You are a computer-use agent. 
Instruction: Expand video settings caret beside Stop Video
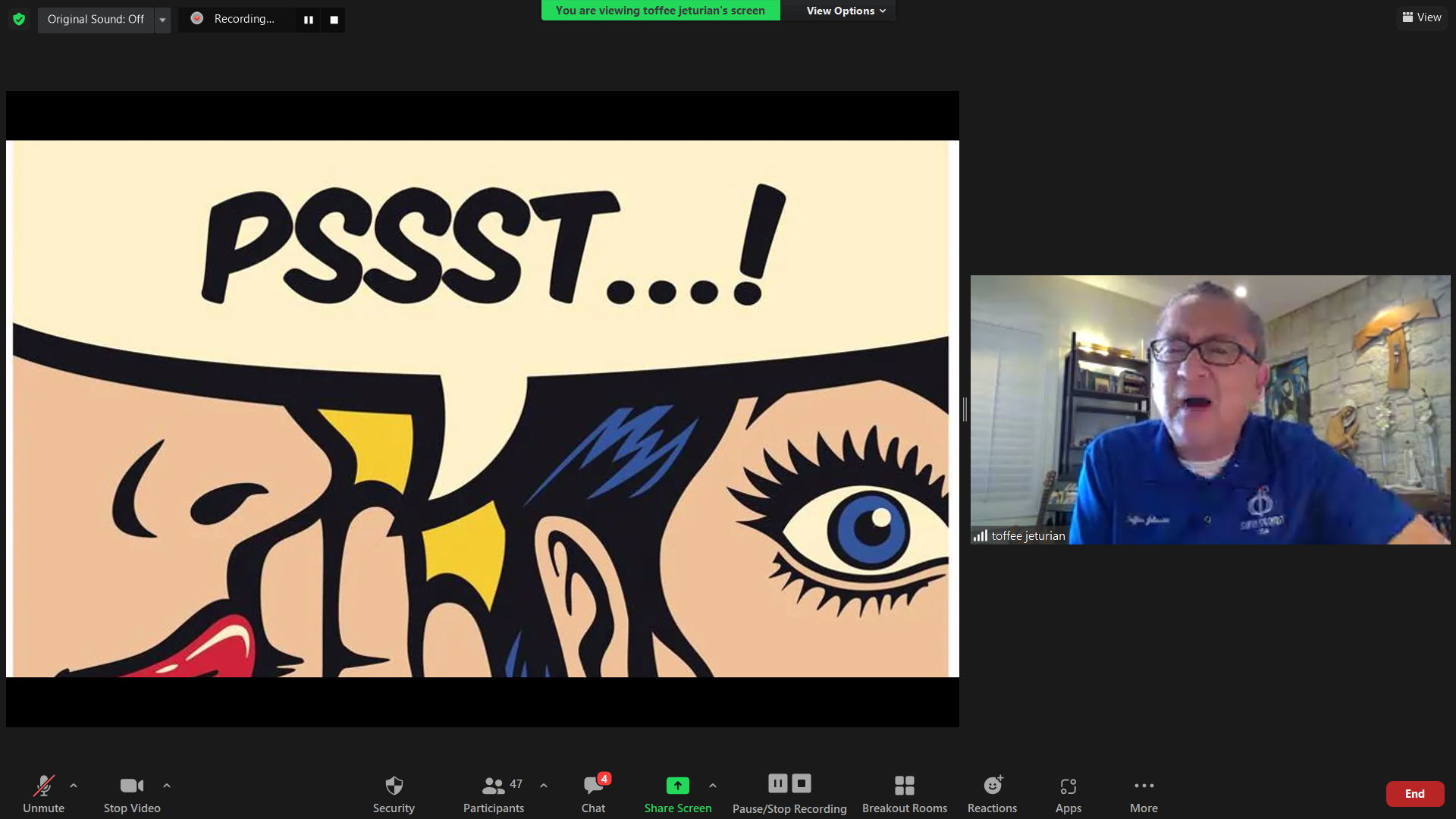click(167, 786)
